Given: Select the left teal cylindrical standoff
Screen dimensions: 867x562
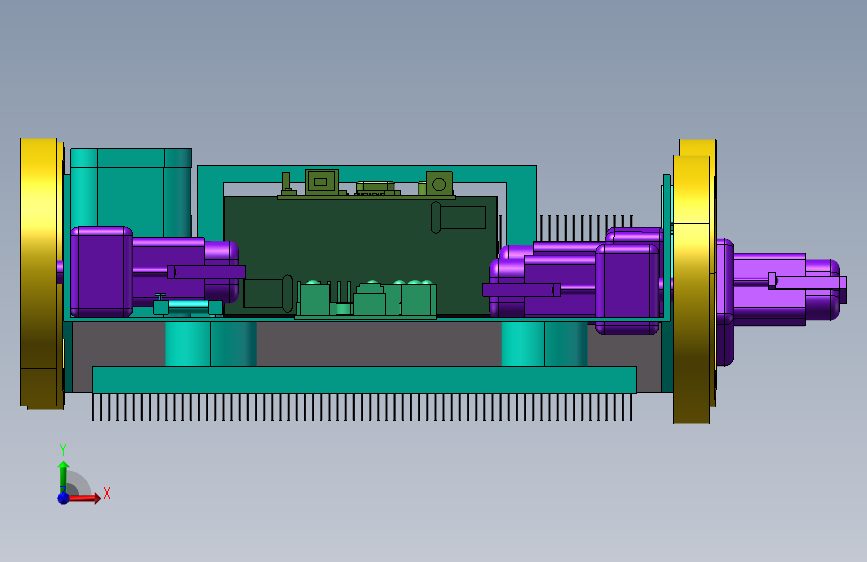Looking at the screenshot, I should (211, 344).
